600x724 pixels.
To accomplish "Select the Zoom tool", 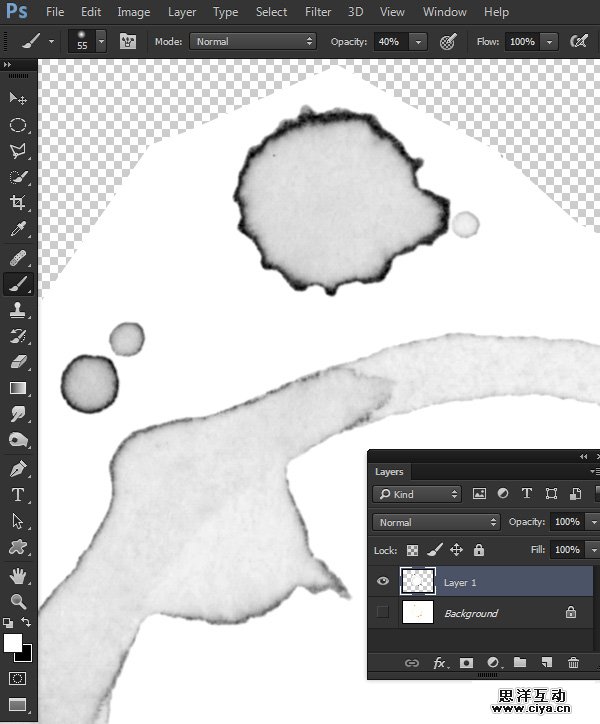I will click(18, 600).
